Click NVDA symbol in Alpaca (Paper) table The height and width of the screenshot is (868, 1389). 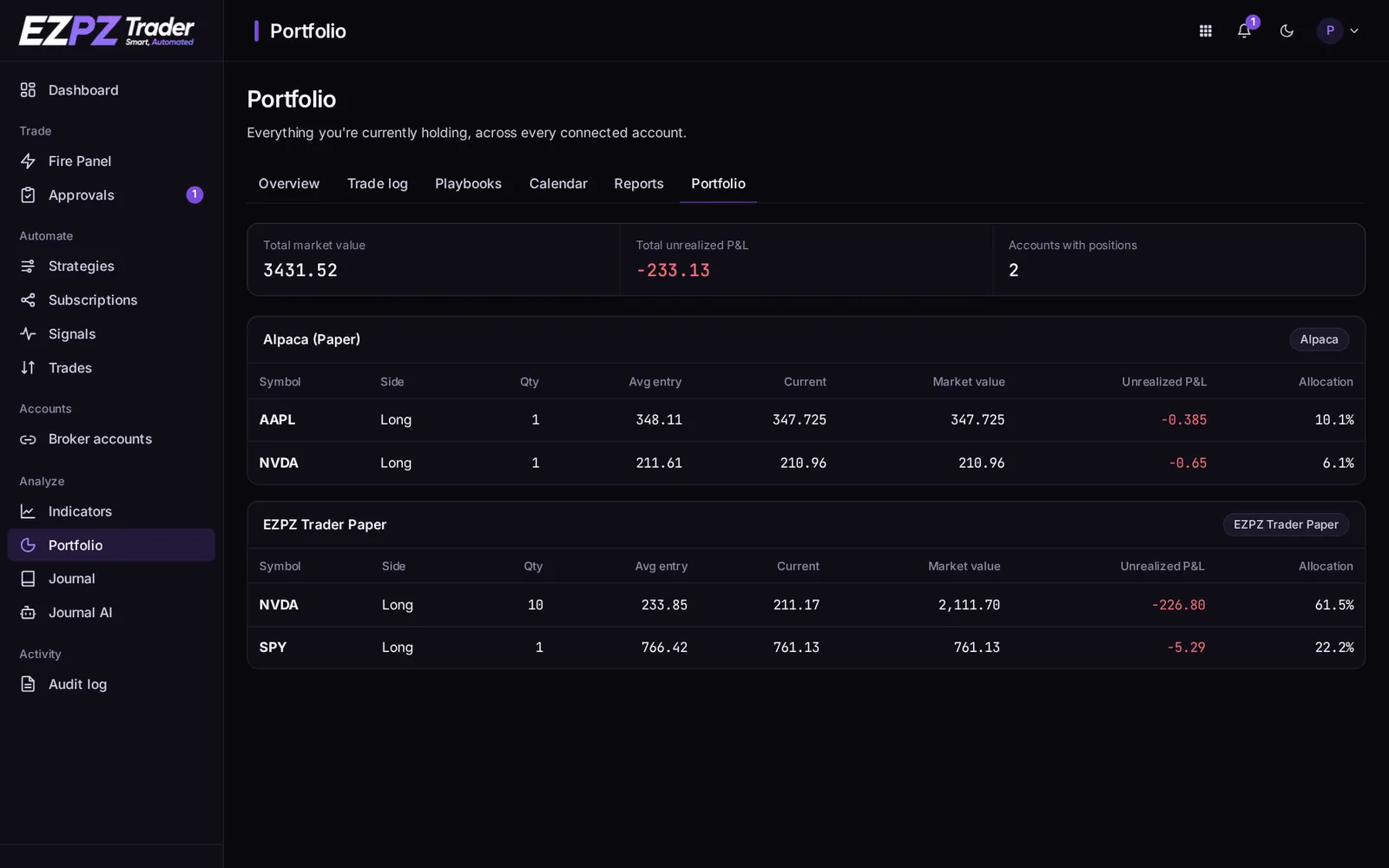279,464
